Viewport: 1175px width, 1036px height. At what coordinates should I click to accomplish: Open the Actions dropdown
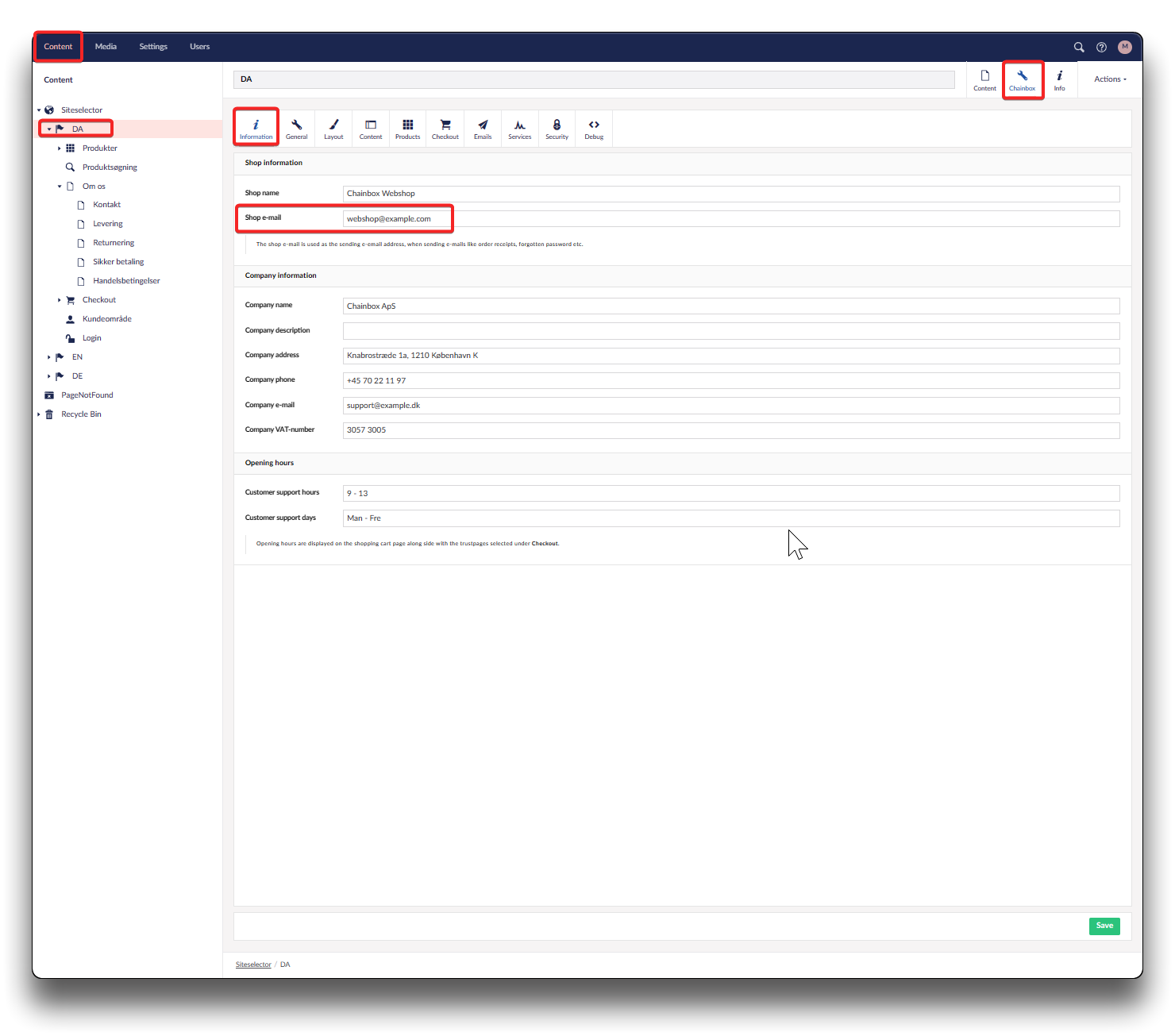pos(1110,79)
